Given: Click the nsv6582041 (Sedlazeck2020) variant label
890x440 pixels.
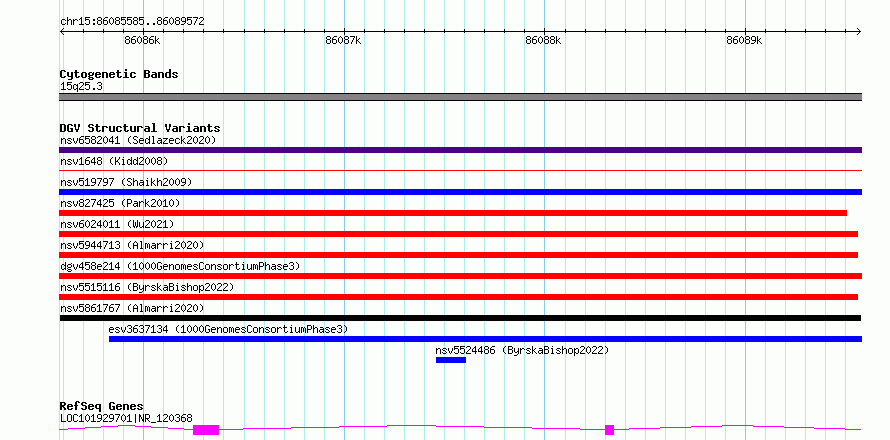Looking at the screenshot, I should point(138,140).
